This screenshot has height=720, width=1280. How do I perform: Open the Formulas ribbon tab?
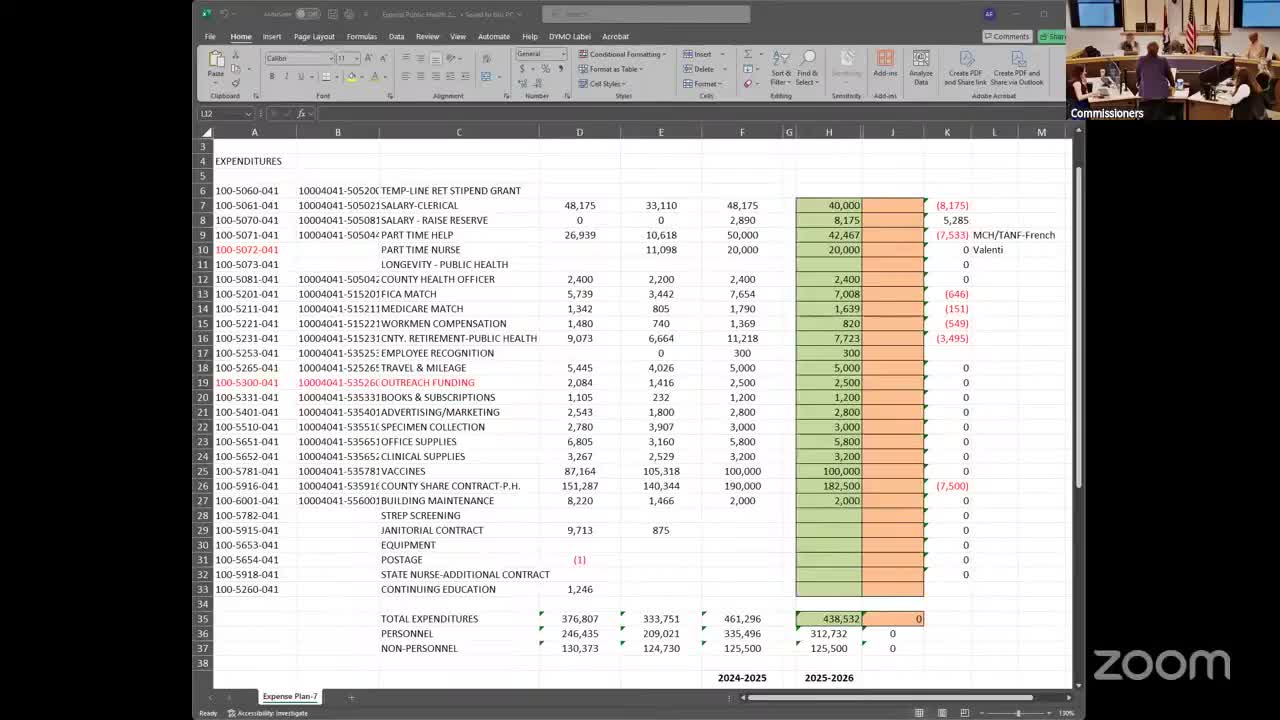pyautogui.click(x=362, y=36)
